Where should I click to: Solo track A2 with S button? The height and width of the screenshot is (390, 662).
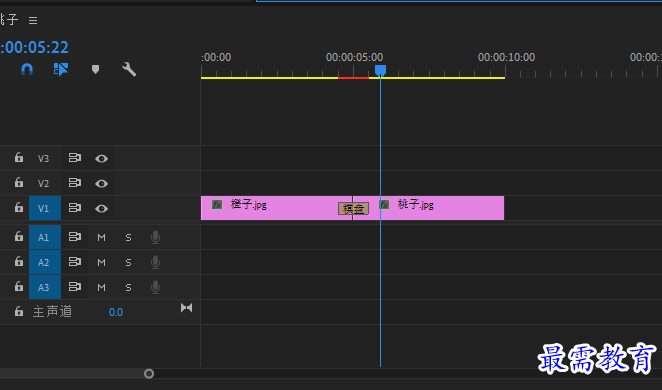click(128, 263)
